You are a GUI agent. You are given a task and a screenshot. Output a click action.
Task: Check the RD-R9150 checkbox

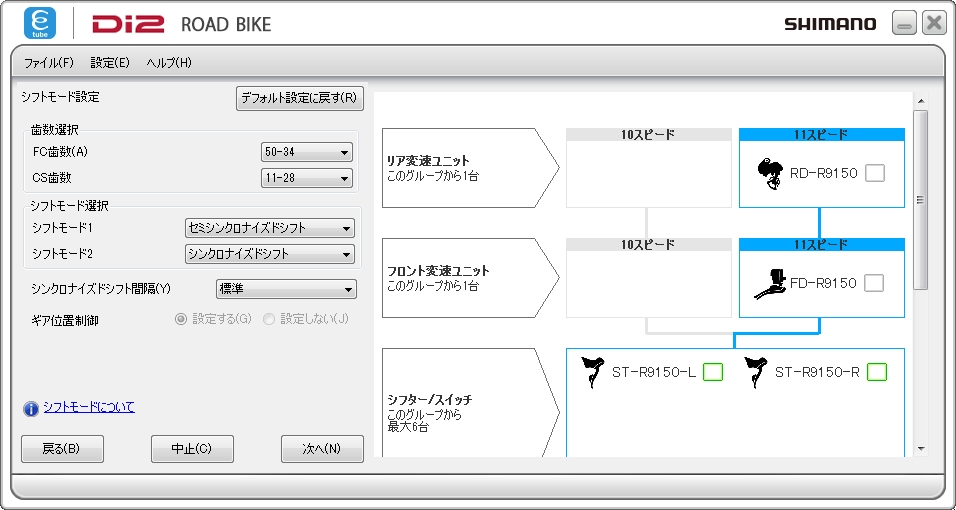pos(875,173)
